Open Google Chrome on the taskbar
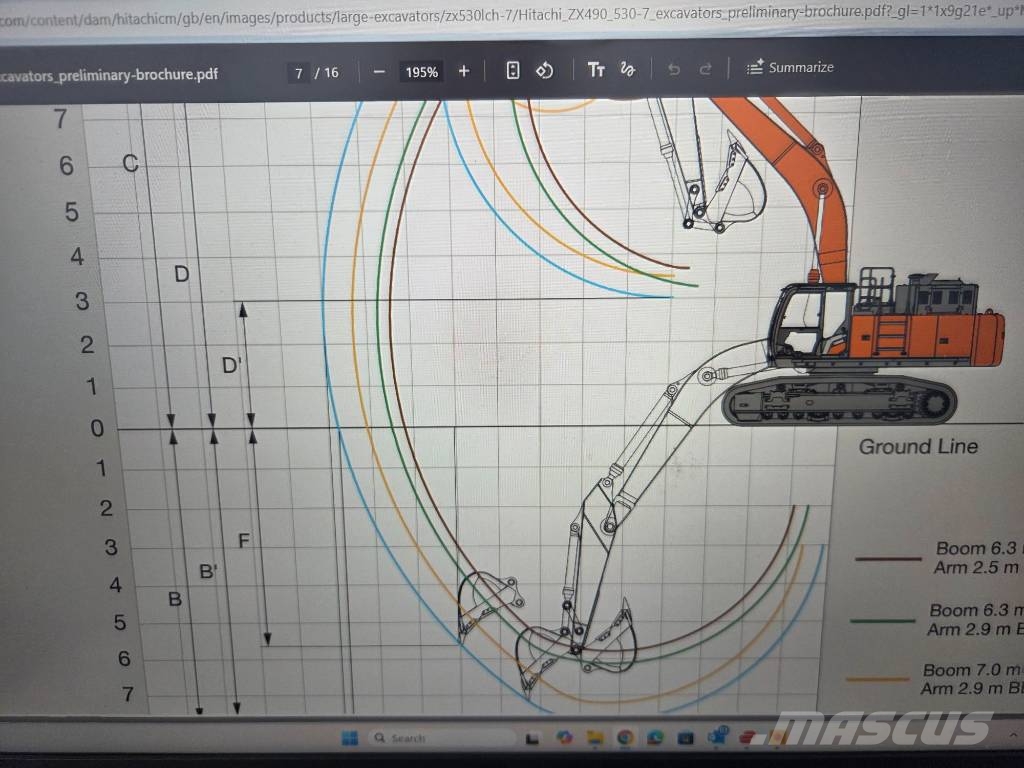The height and width of the screenshot is (768, 1024). 626,738
